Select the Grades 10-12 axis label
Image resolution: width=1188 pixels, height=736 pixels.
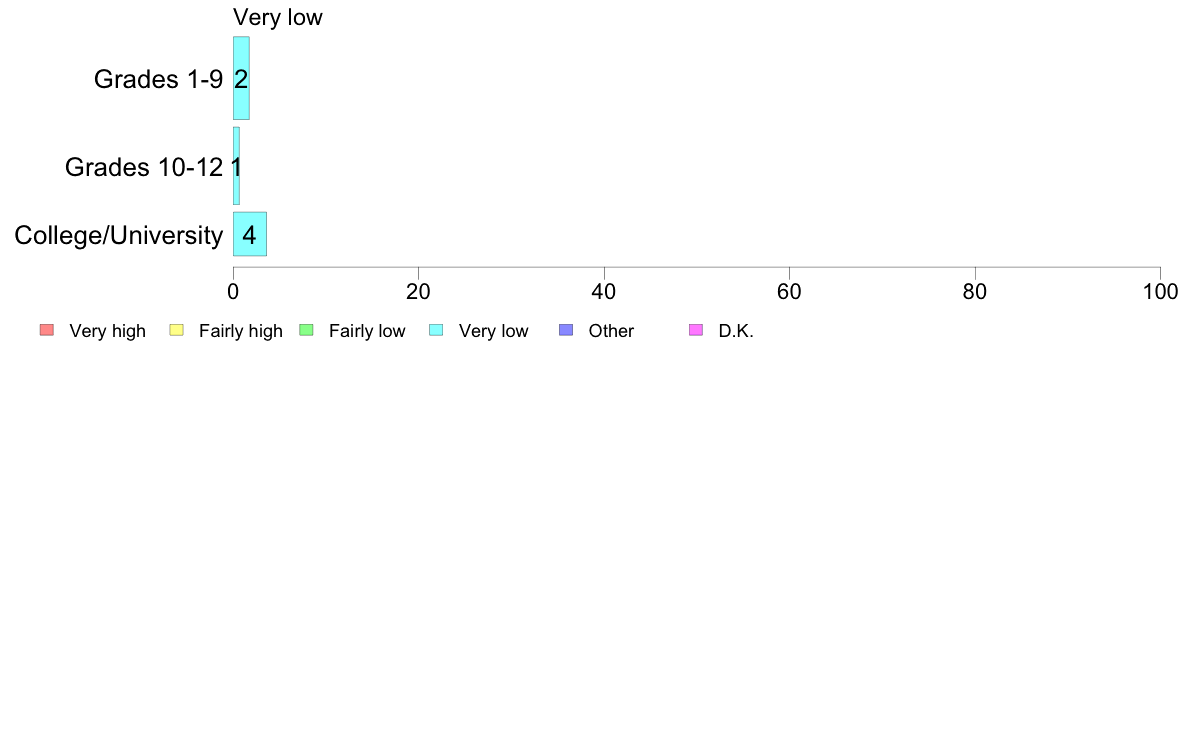tap(143, 168)
